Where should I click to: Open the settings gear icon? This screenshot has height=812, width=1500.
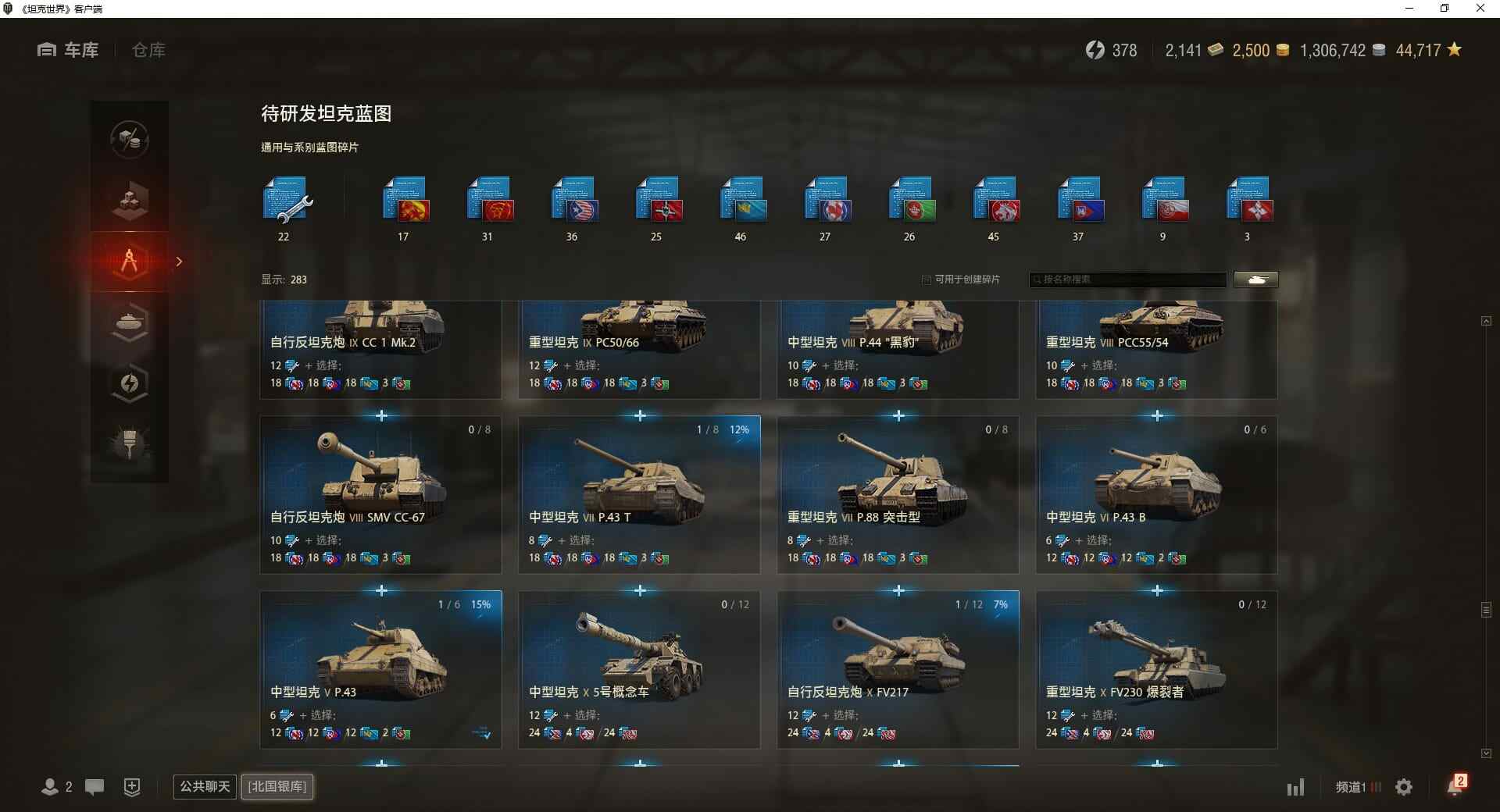(x=1404, y=787)
